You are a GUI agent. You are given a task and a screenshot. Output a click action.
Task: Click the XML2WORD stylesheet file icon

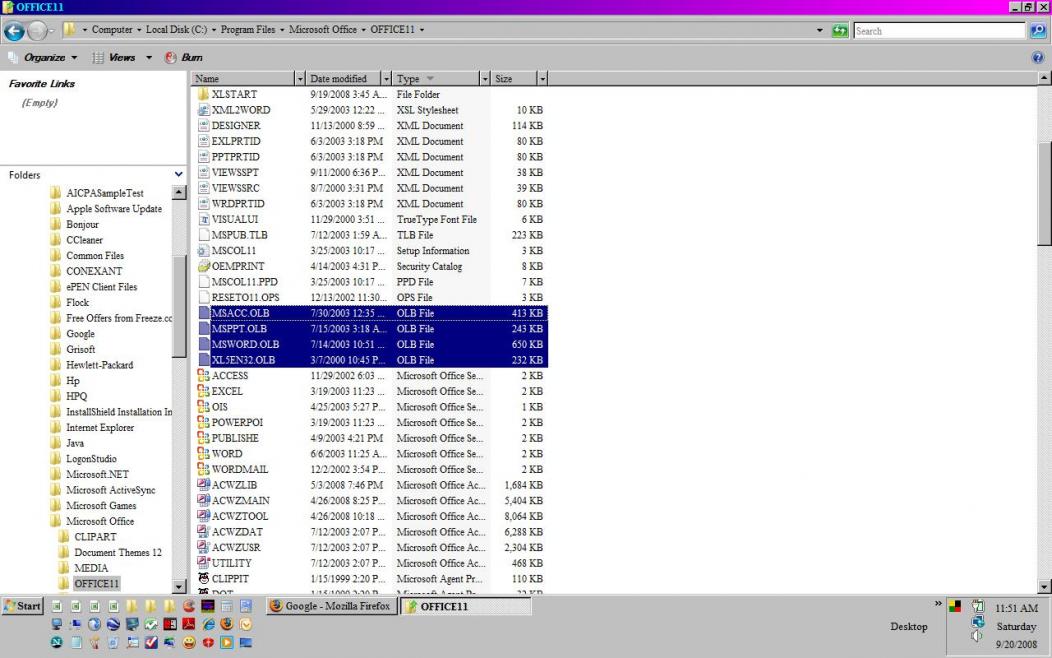pos(203,110)
